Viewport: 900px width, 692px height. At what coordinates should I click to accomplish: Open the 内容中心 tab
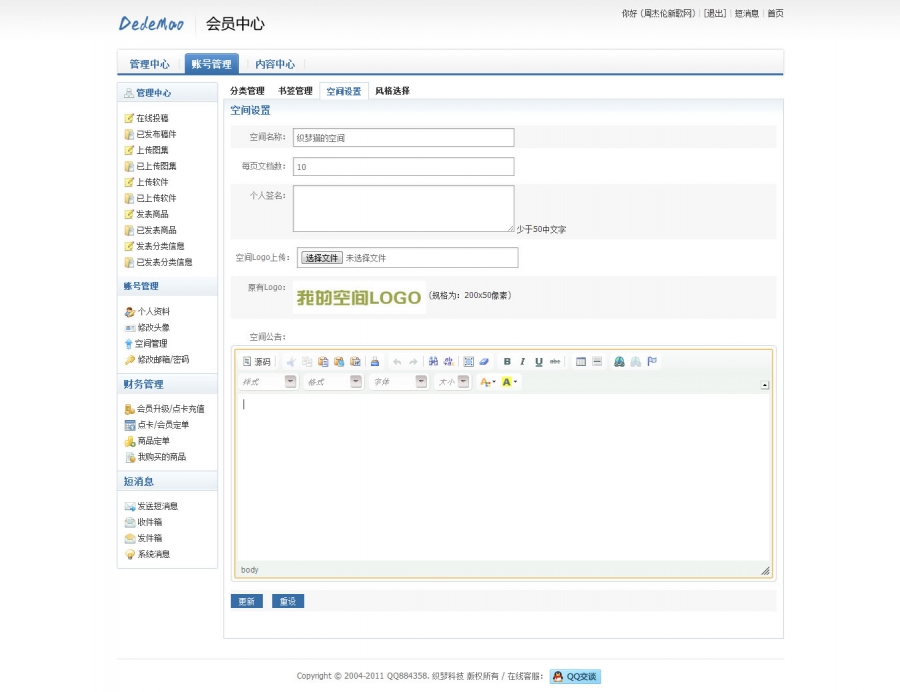point(276,63)
